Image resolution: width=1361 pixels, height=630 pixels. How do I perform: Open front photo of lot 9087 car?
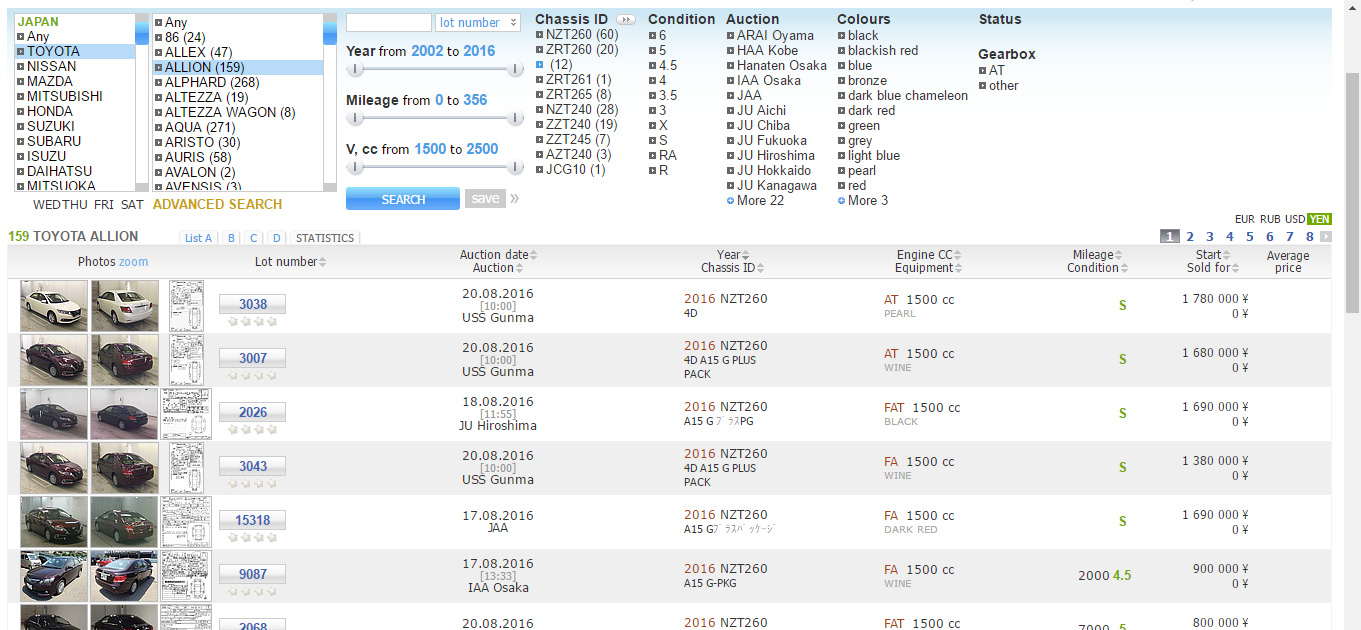54,575
